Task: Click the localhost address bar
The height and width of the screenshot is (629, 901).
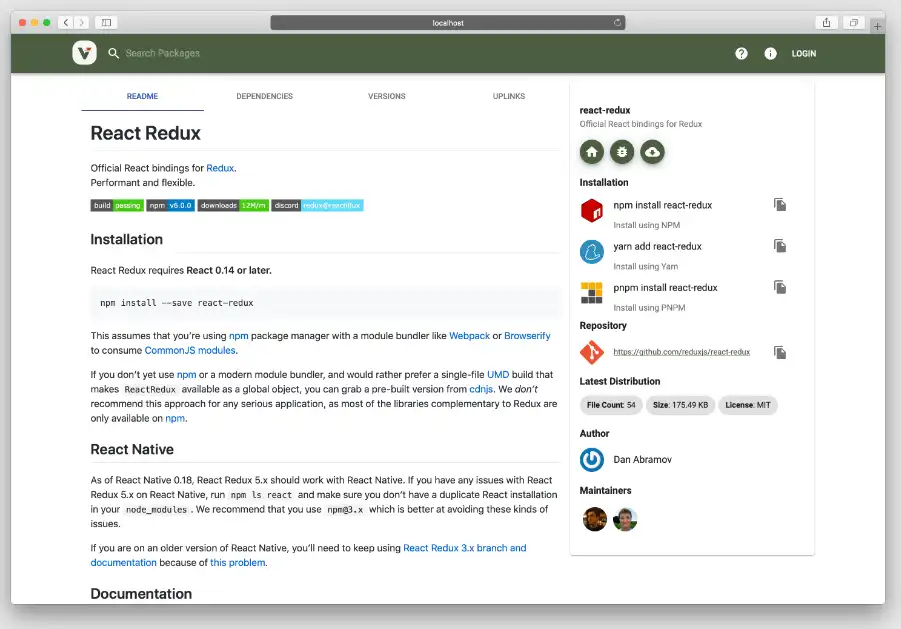Action: click(x=448, y=22)
